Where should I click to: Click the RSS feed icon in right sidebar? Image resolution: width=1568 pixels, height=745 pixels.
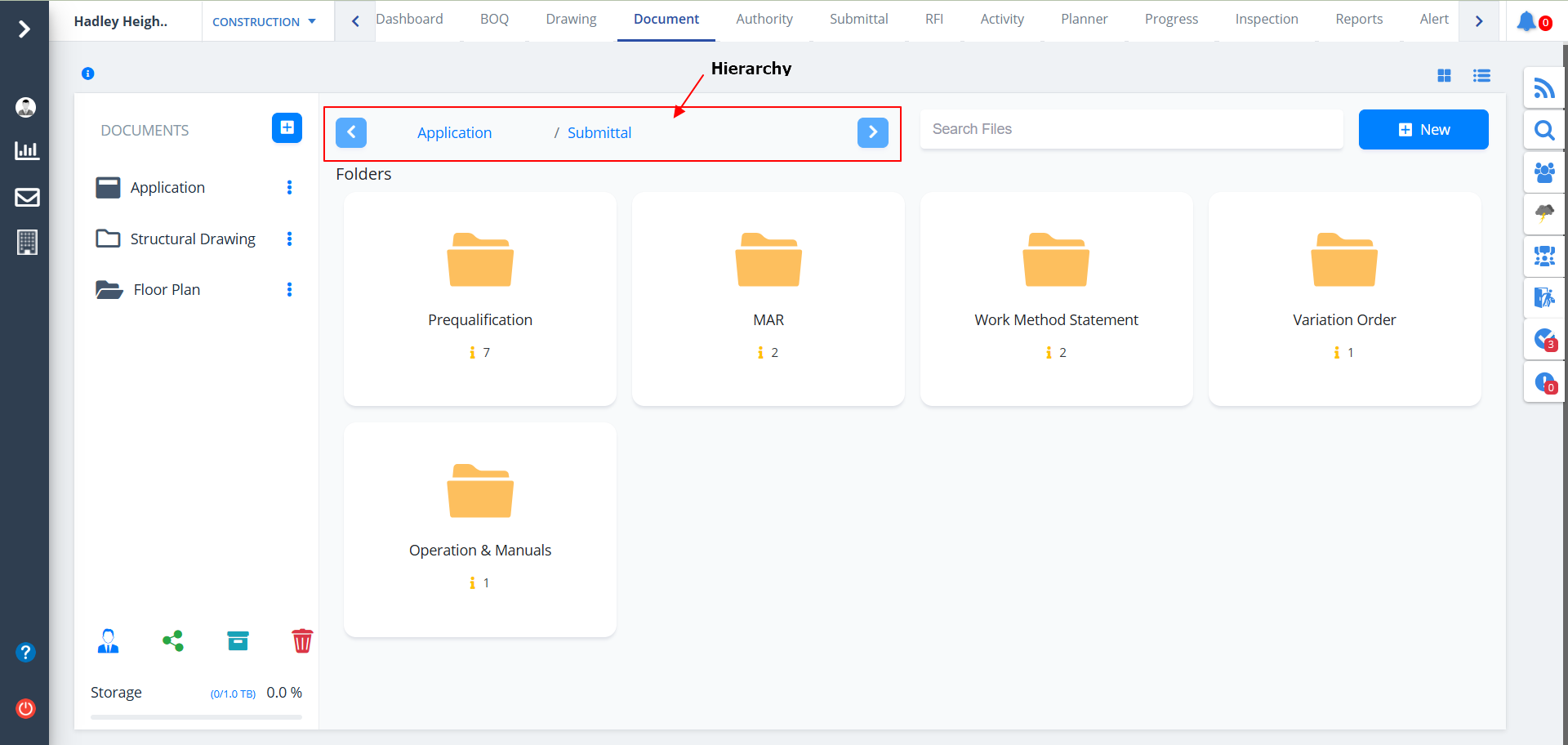click(1543, 88)
